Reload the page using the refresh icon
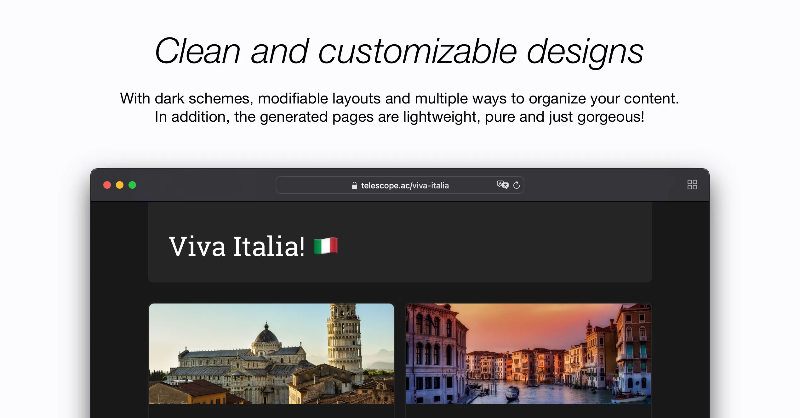The image size is (800, 418). (x=516, y=185)
